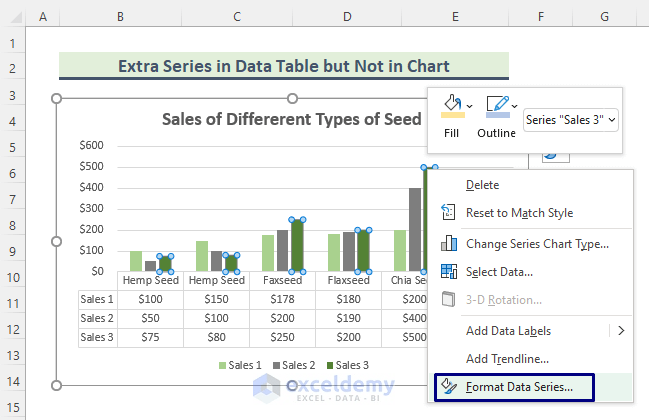Click the $250 data table value
This screenshot has width=649, height=420.
point(282,337)
